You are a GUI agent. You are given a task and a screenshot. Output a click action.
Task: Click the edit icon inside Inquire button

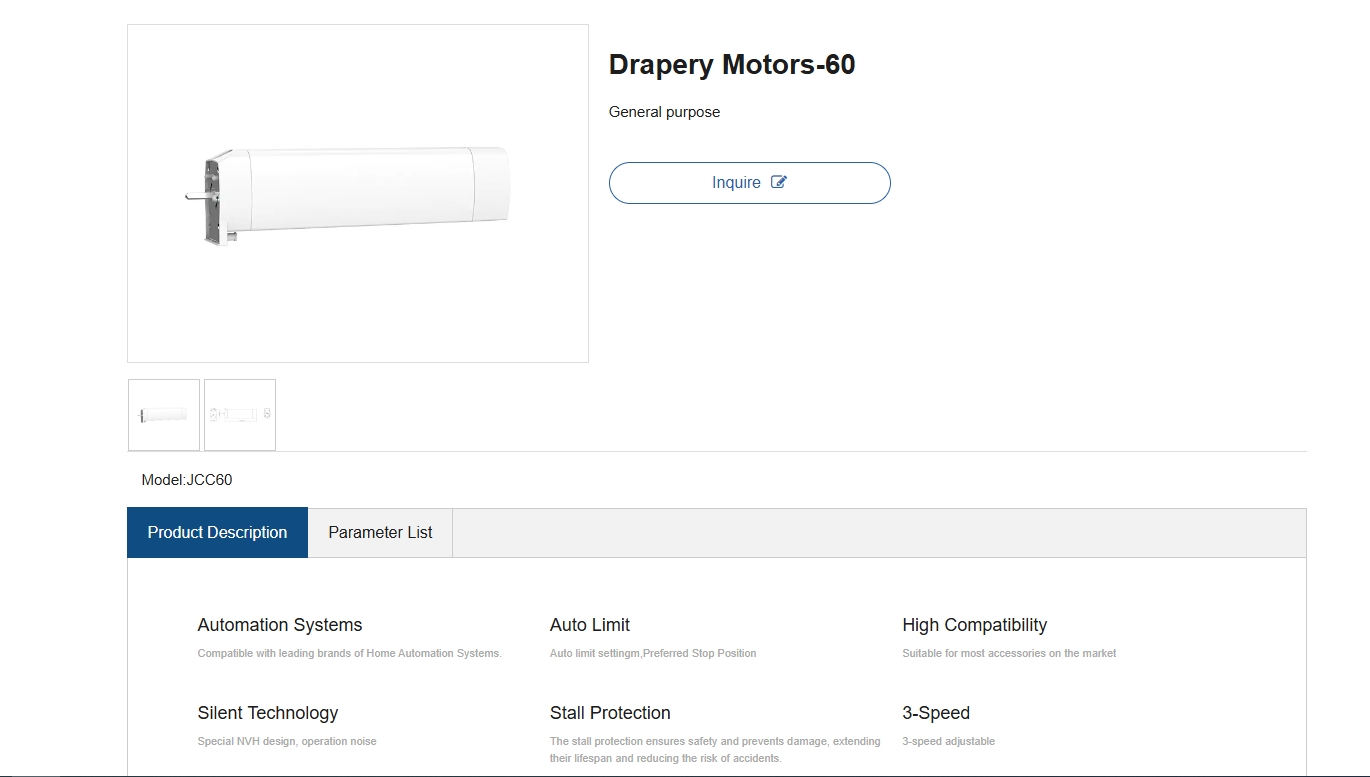[x=779, y=182]
